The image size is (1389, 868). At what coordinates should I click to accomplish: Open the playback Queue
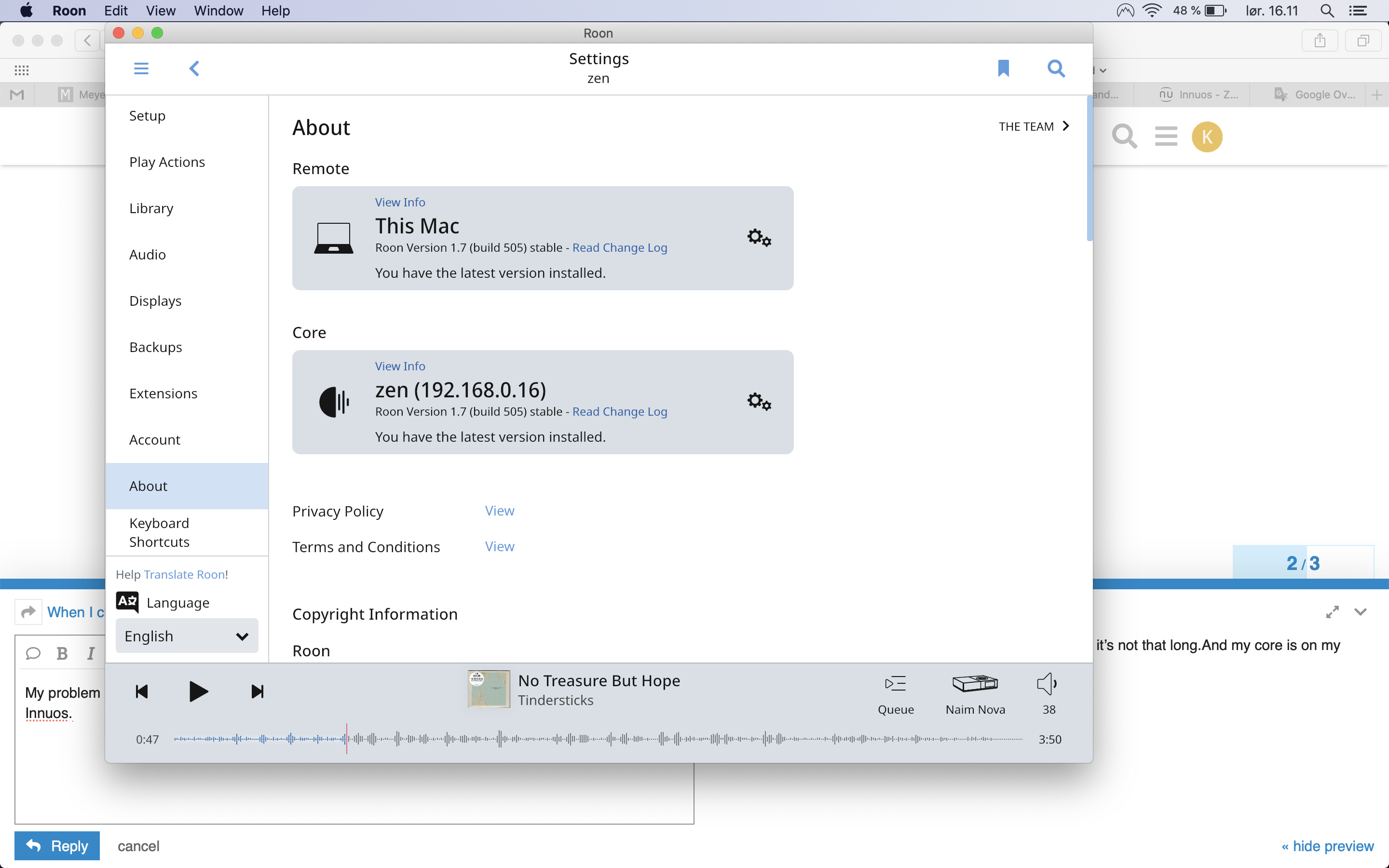pos(896,694)
